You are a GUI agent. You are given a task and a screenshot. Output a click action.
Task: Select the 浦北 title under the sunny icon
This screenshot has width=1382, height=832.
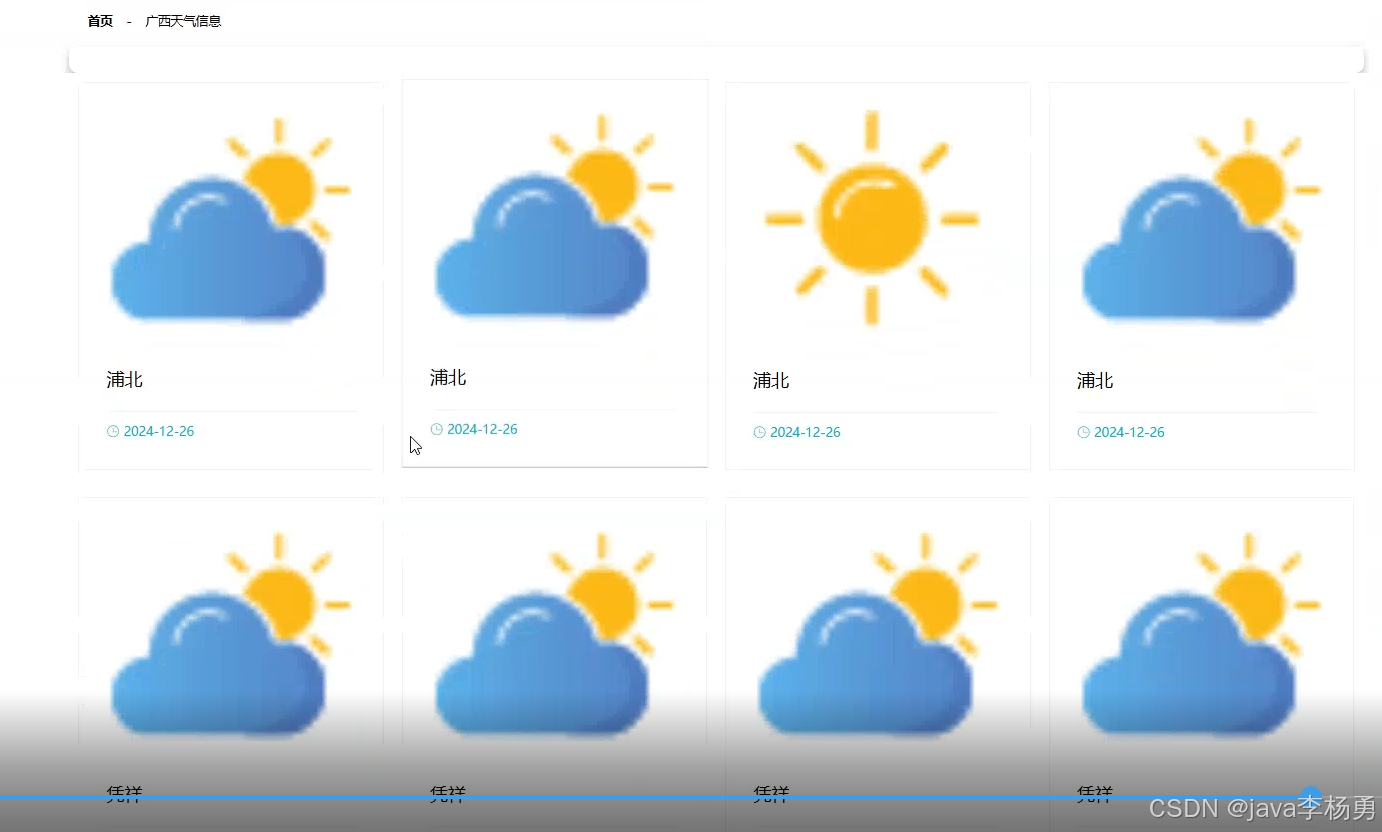[x=771, y=381]
